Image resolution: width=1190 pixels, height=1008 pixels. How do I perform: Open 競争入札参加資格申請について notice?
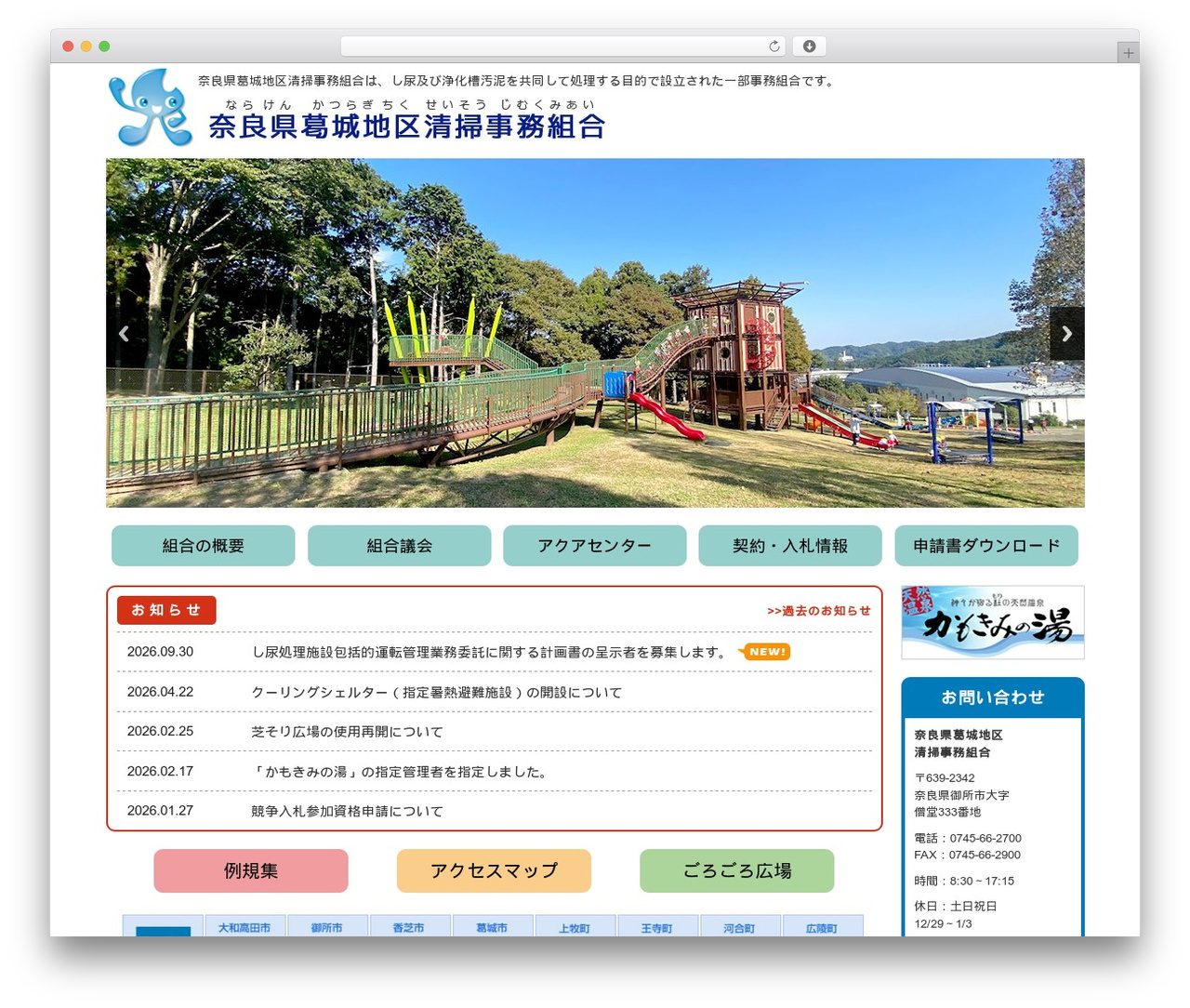347,811
